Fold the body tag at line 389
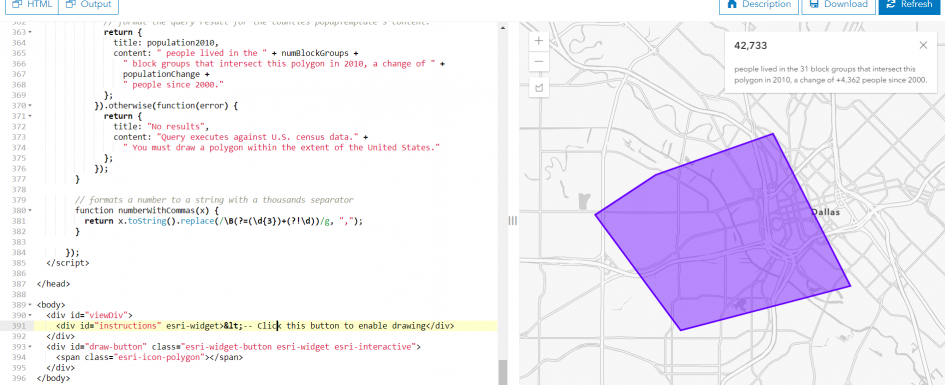The width and height of the screenshot is (945, 385). [31, 305]
